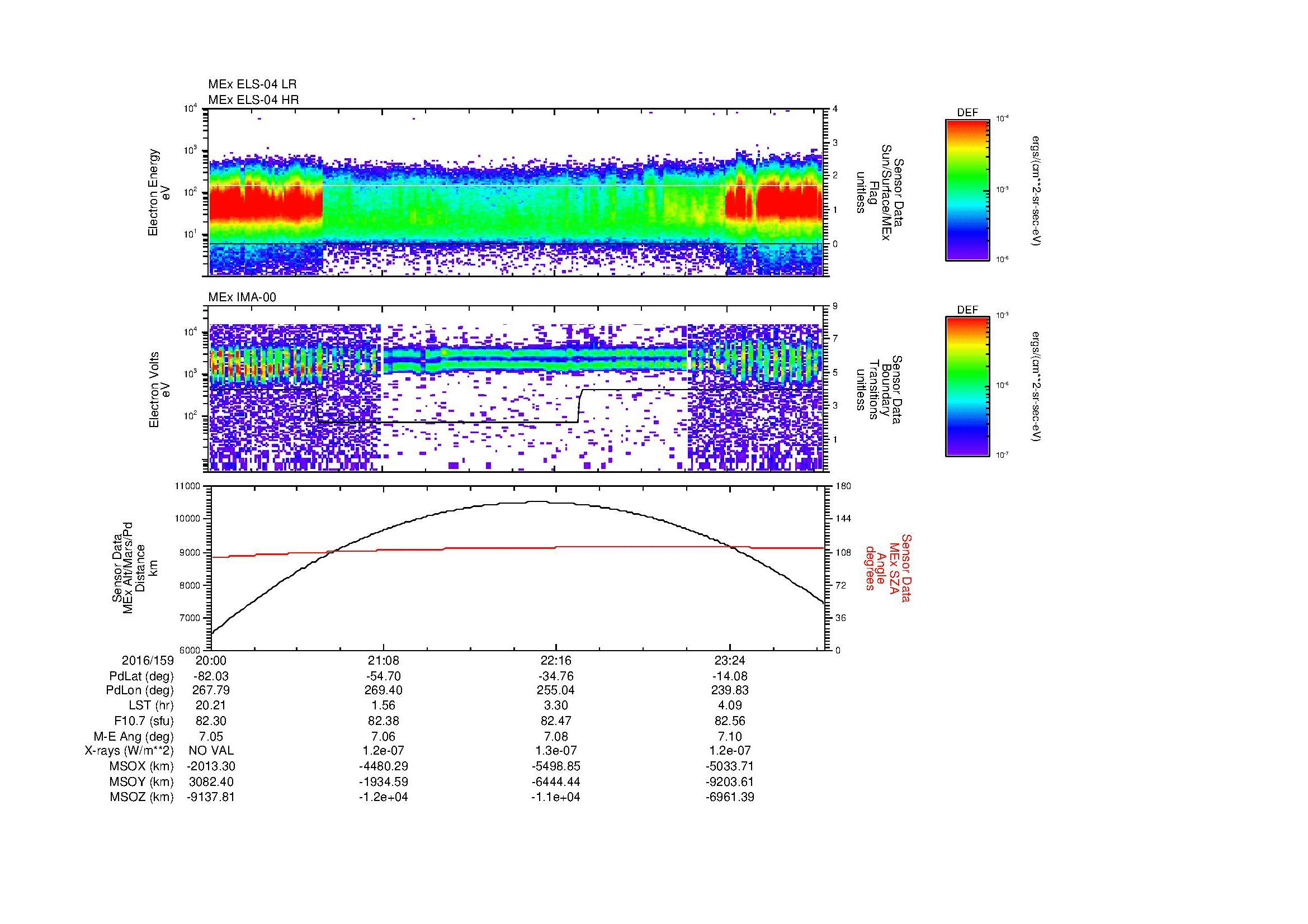Click the lower DEF color bar
1308x924 pixels.
(x=967, y=387)
